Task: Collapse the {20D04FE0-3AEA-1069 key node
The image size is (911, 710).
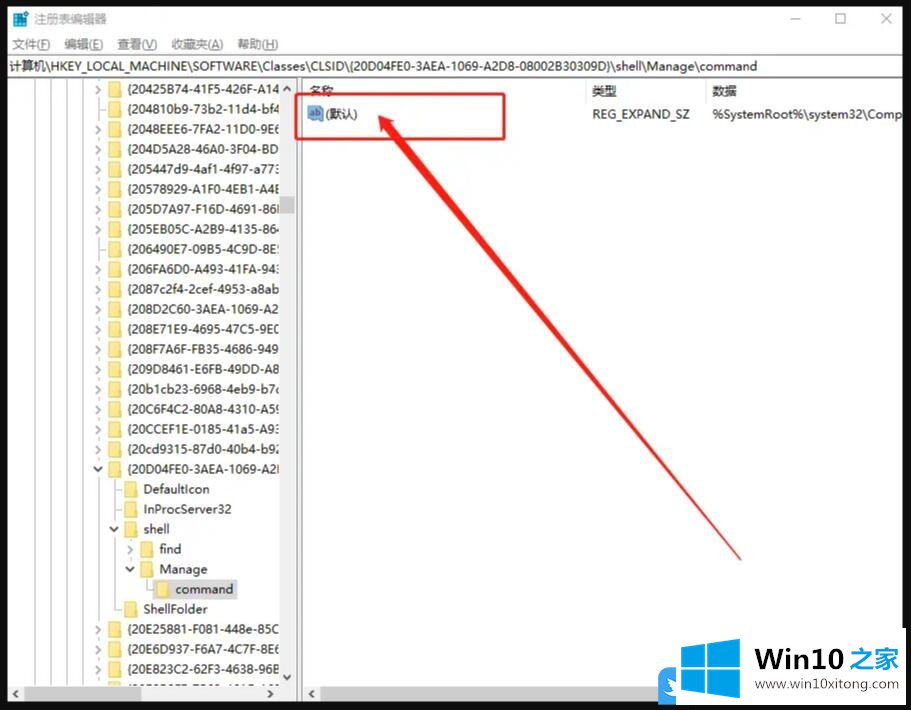Action: pos(98,469)
